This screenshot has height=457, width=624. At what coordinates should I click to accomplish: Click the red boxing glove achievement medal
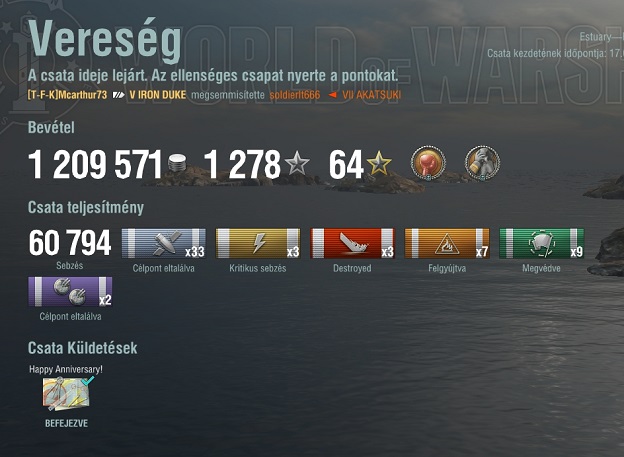click(x=428, y=163)
